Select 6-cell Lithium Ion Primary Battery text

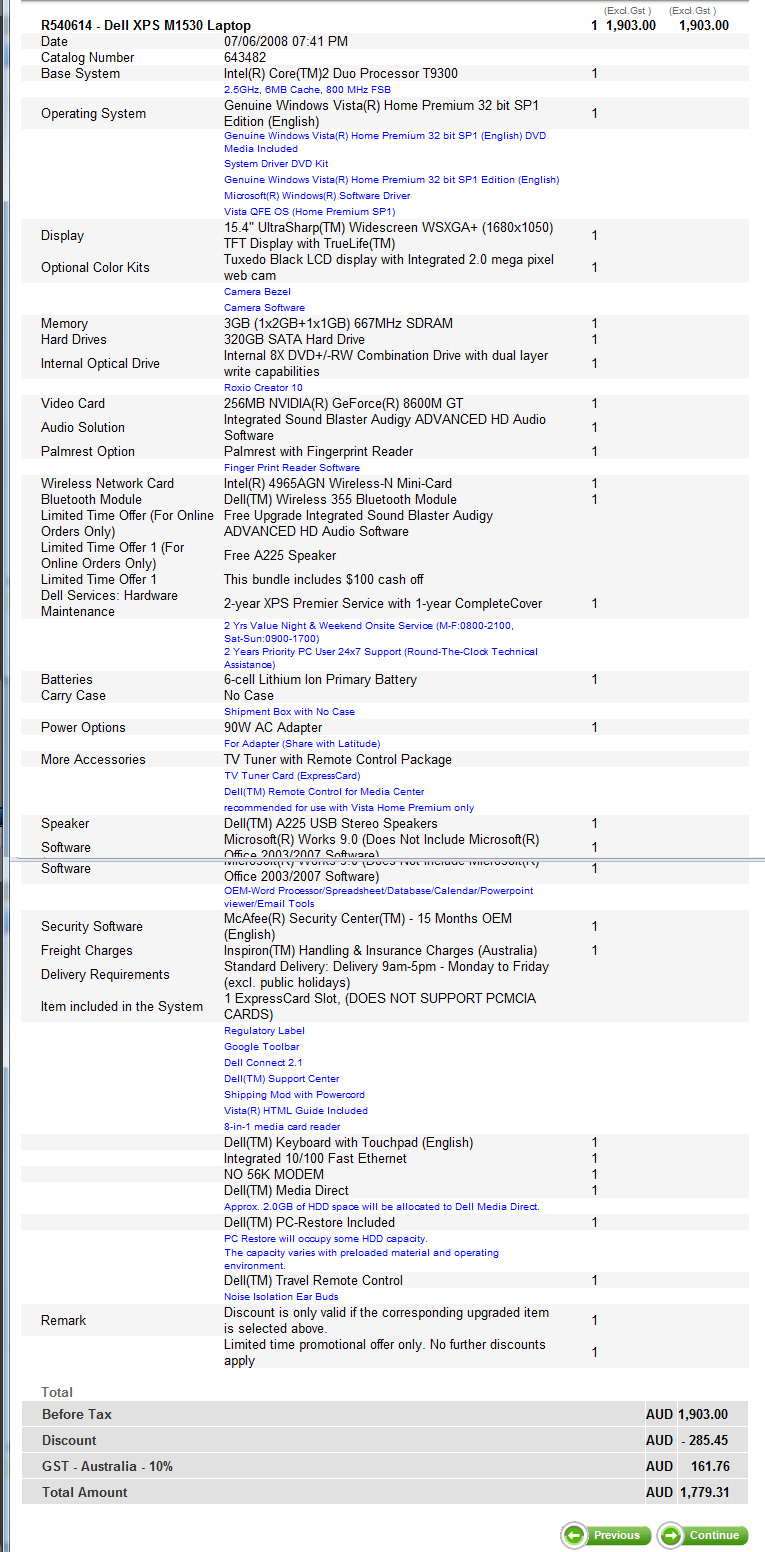click(320, 679)
